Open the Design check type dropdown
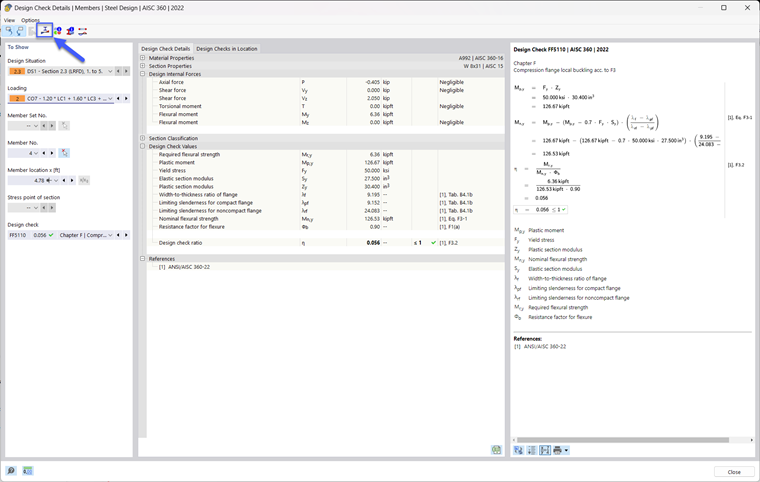The image size is (760, 482). pos(110,235)
